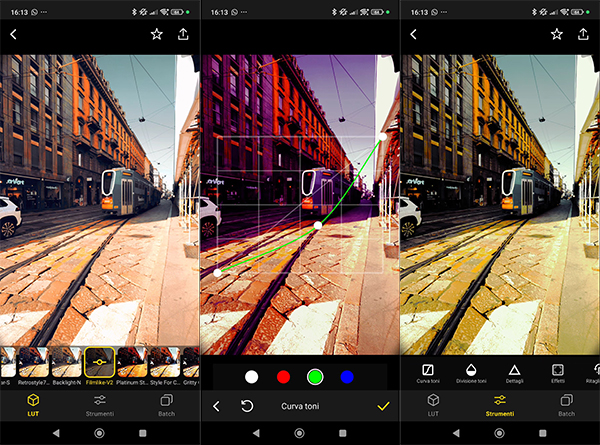Select the white channel radio dot

pos(252,376)
